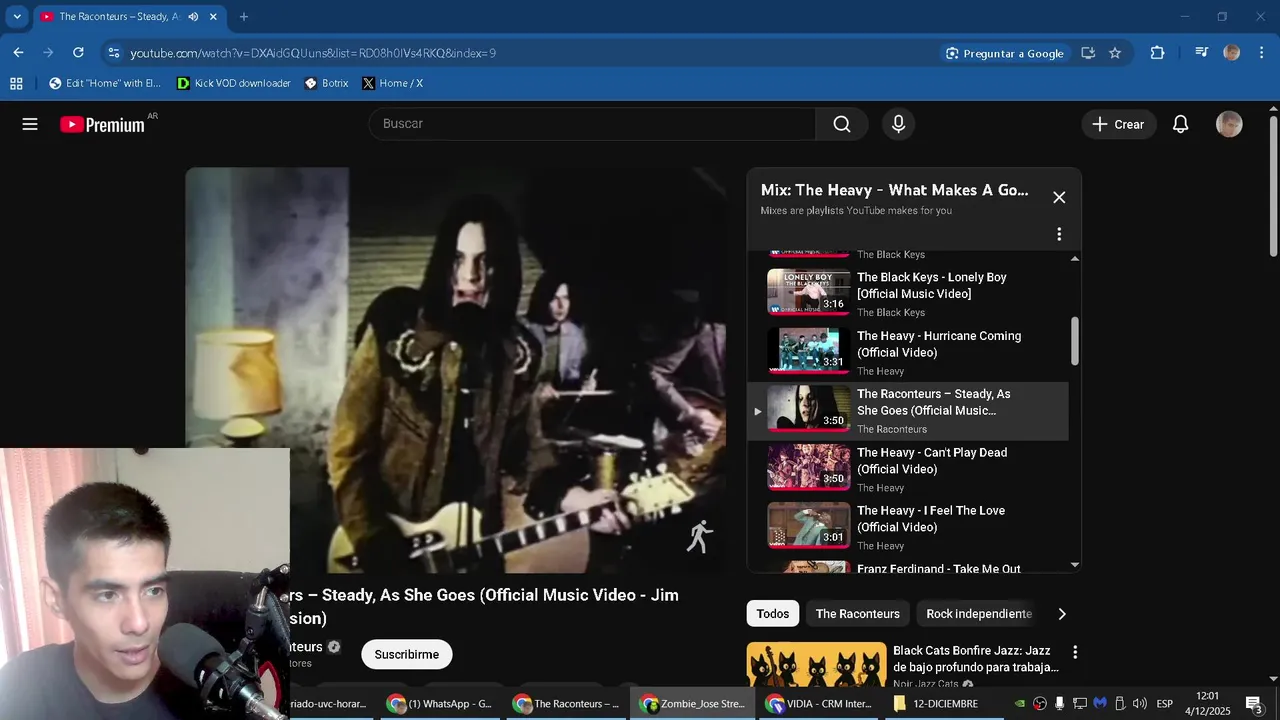Click the playlist scrollbar thumb

point(1075,341)
